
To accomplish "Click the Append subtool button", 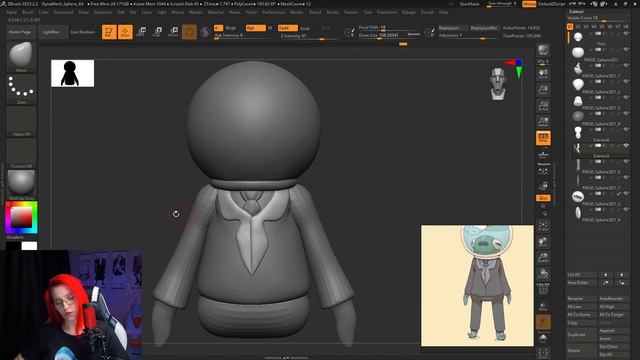I will [x=613, y=331].
